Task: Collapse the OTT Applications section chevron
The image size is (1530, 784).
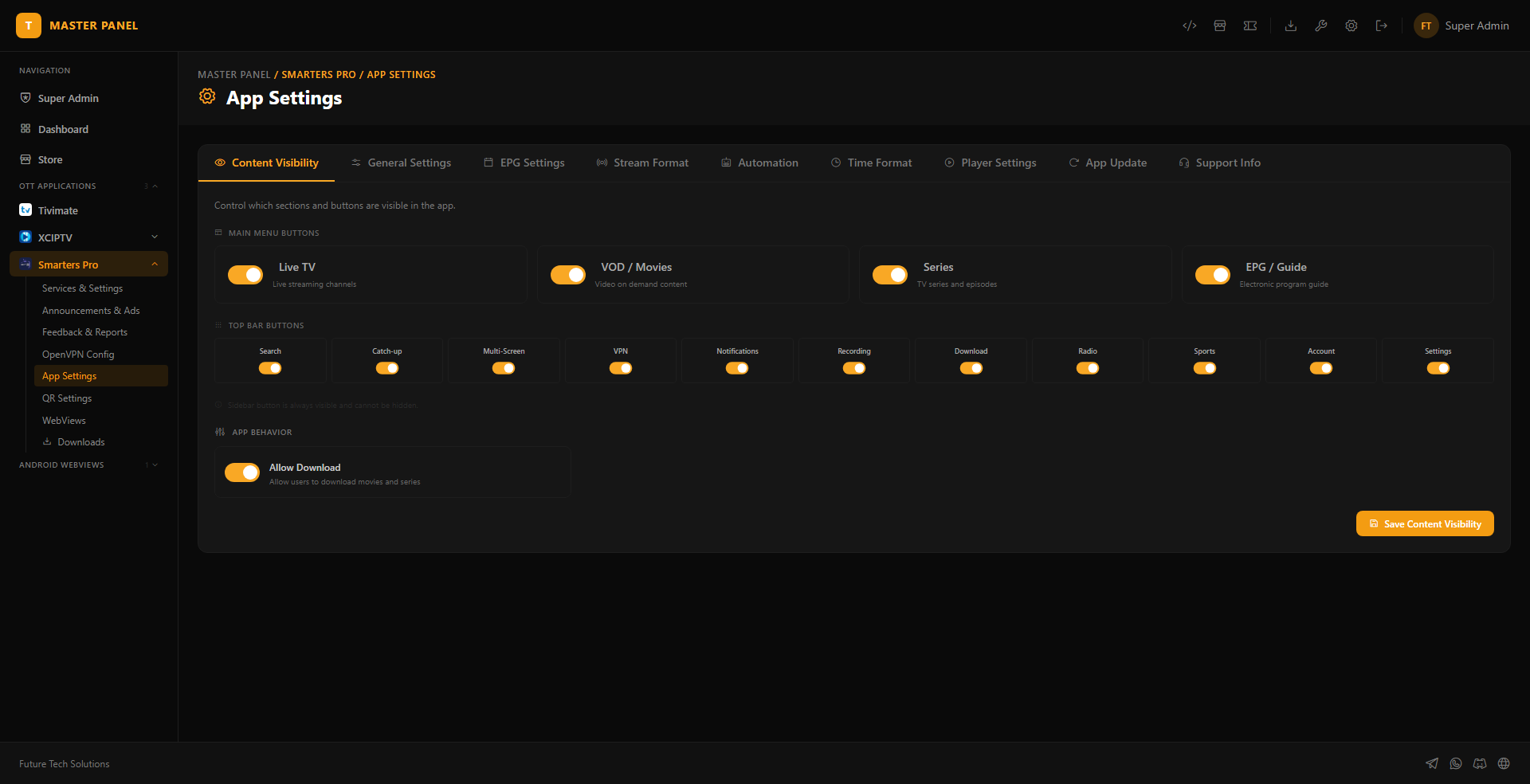Action: [155, 186]
